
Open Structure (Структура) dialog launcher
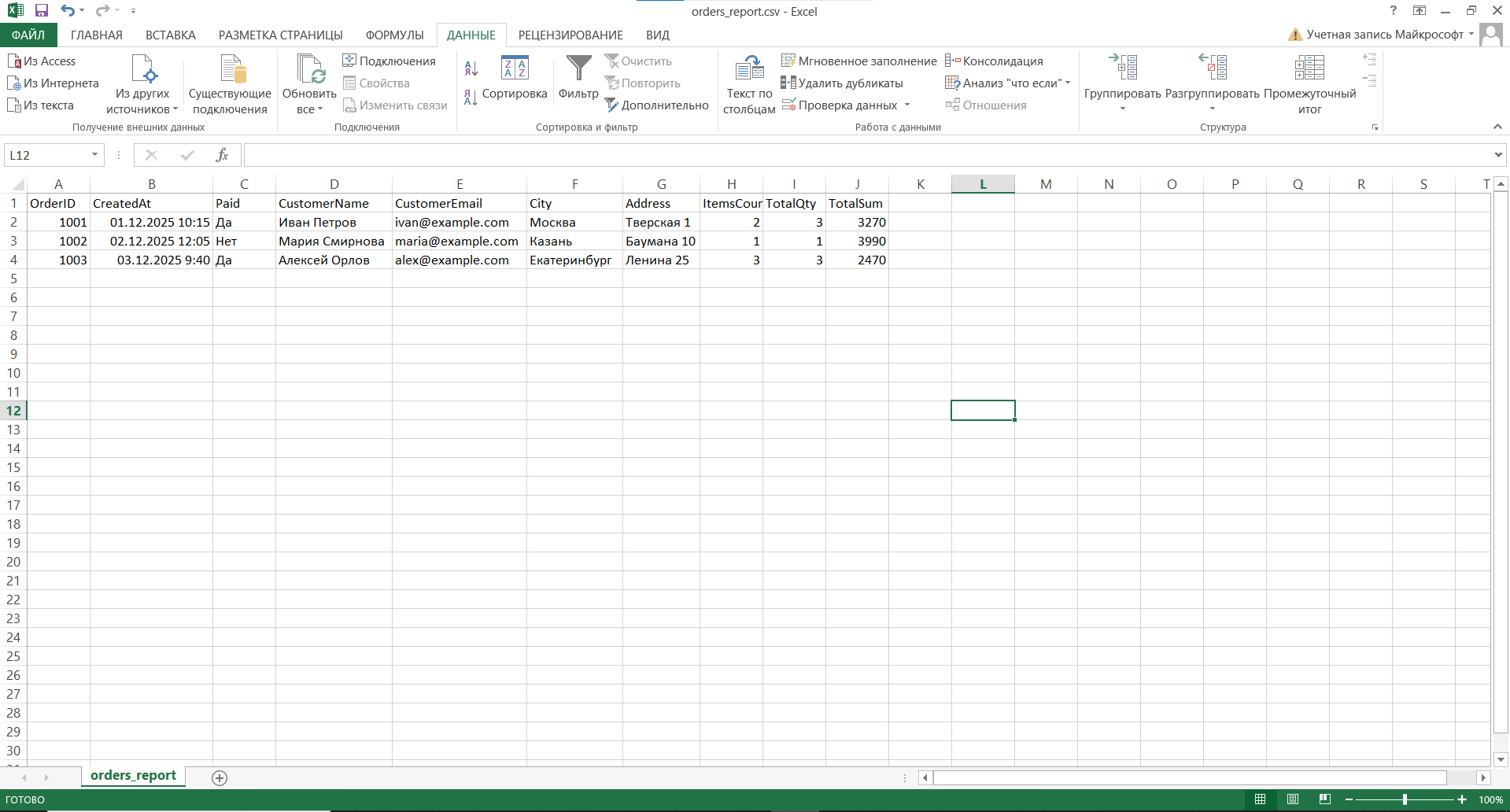click(1375, 127)
